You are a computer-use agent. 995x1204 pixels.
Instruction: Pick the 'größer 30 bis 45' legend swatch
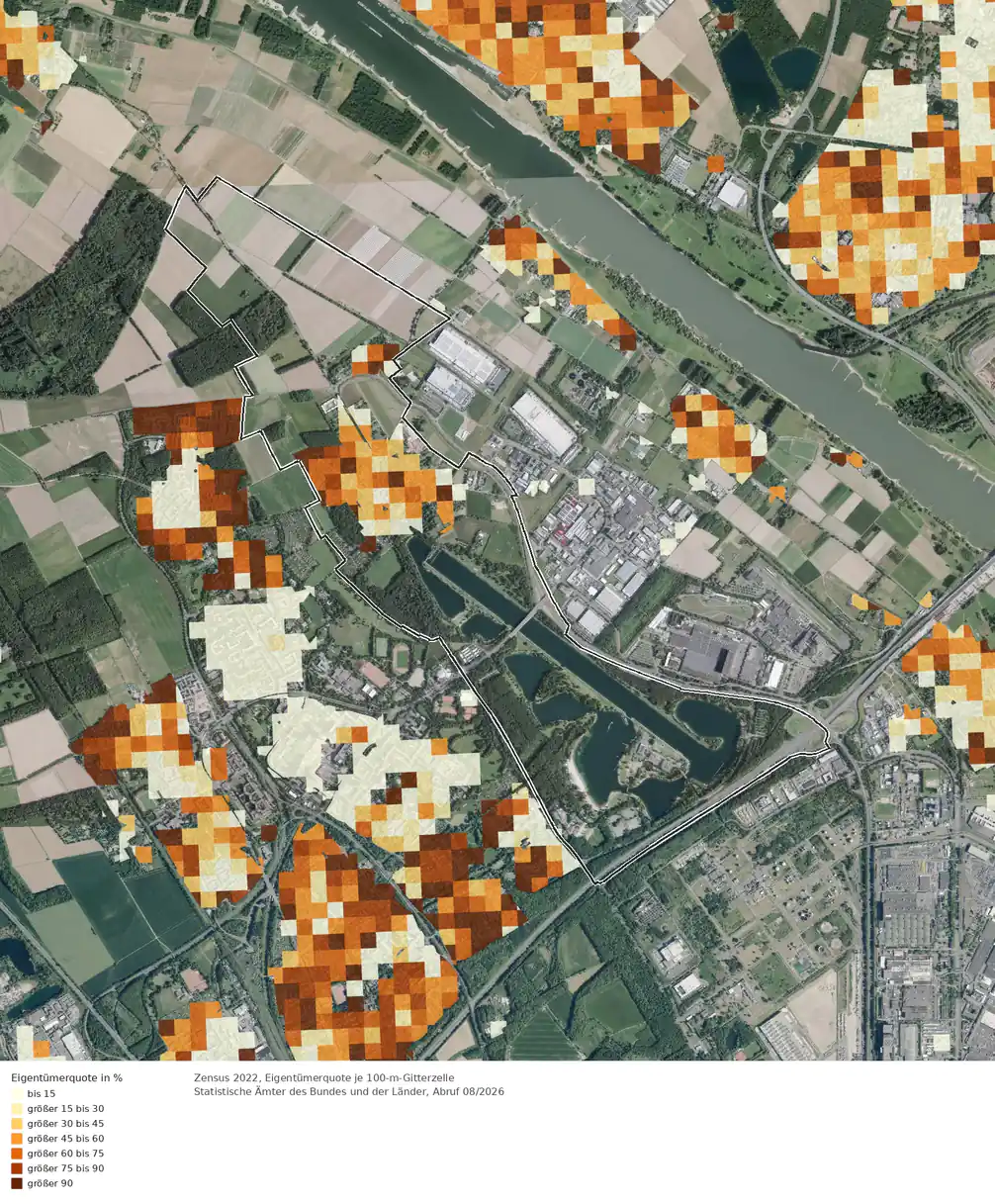[x=17, y=1124]
